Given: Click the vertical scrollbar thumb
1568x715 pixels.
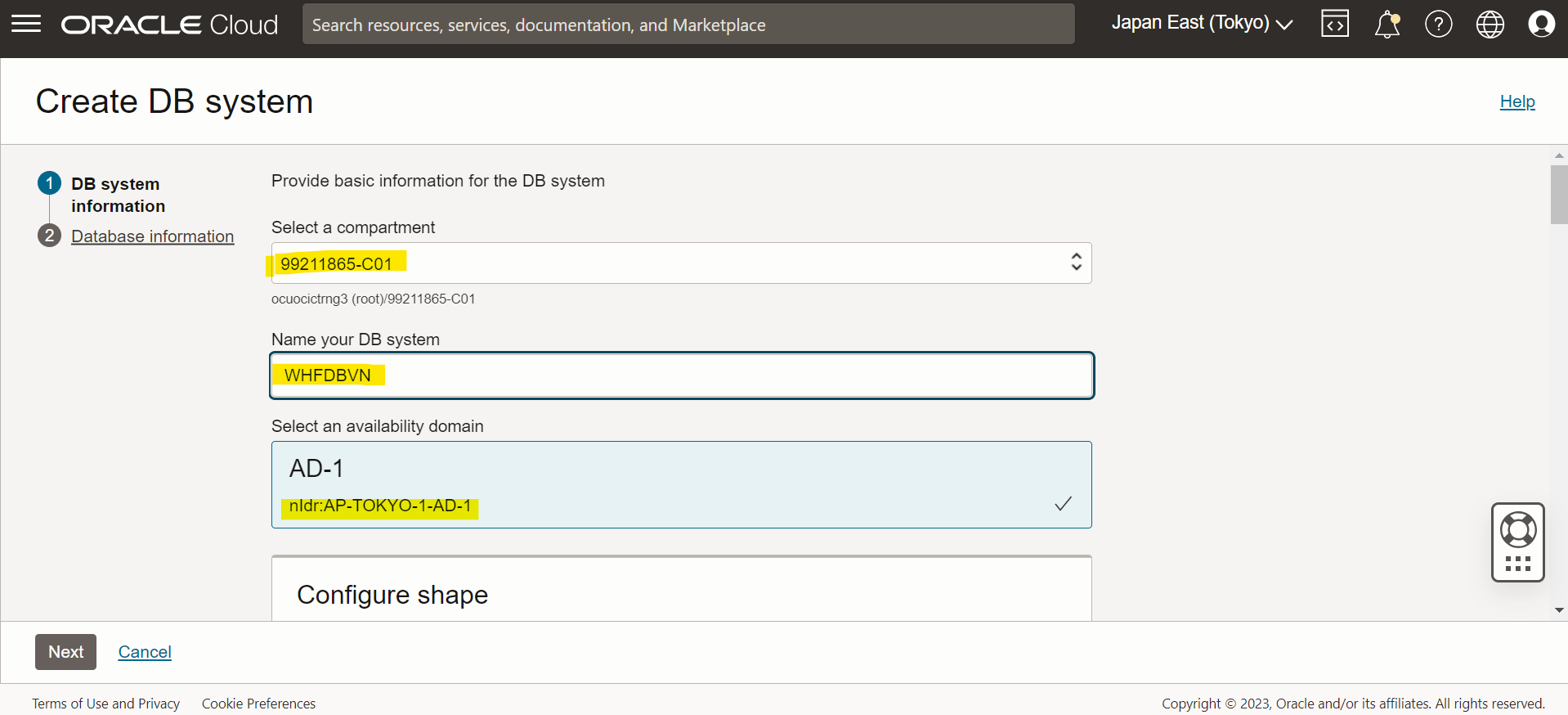Looking at the screenshot, I should tap(1559, 195).
